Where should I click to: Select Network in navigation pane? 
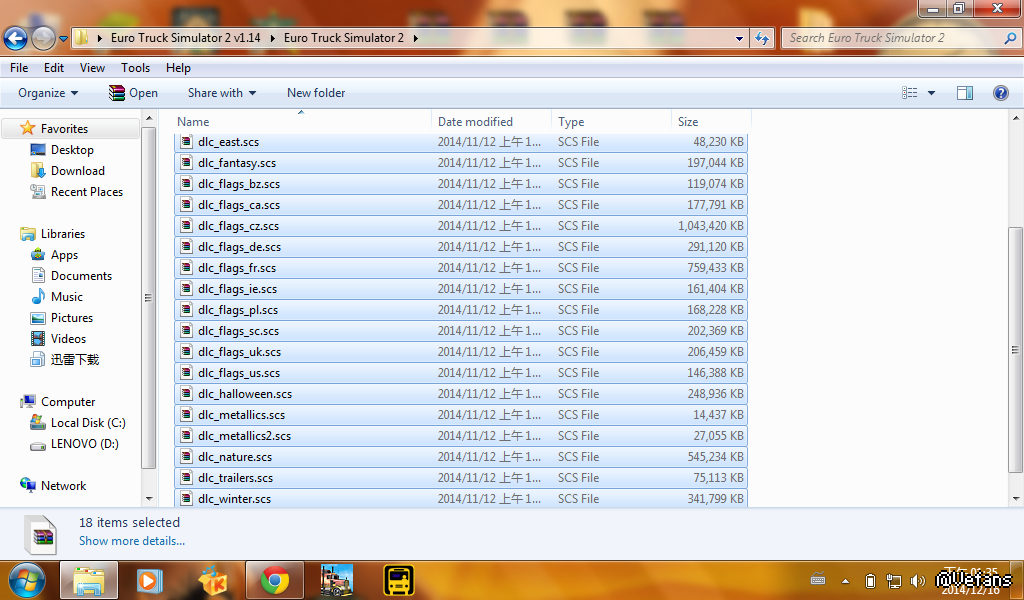[63, 486]
